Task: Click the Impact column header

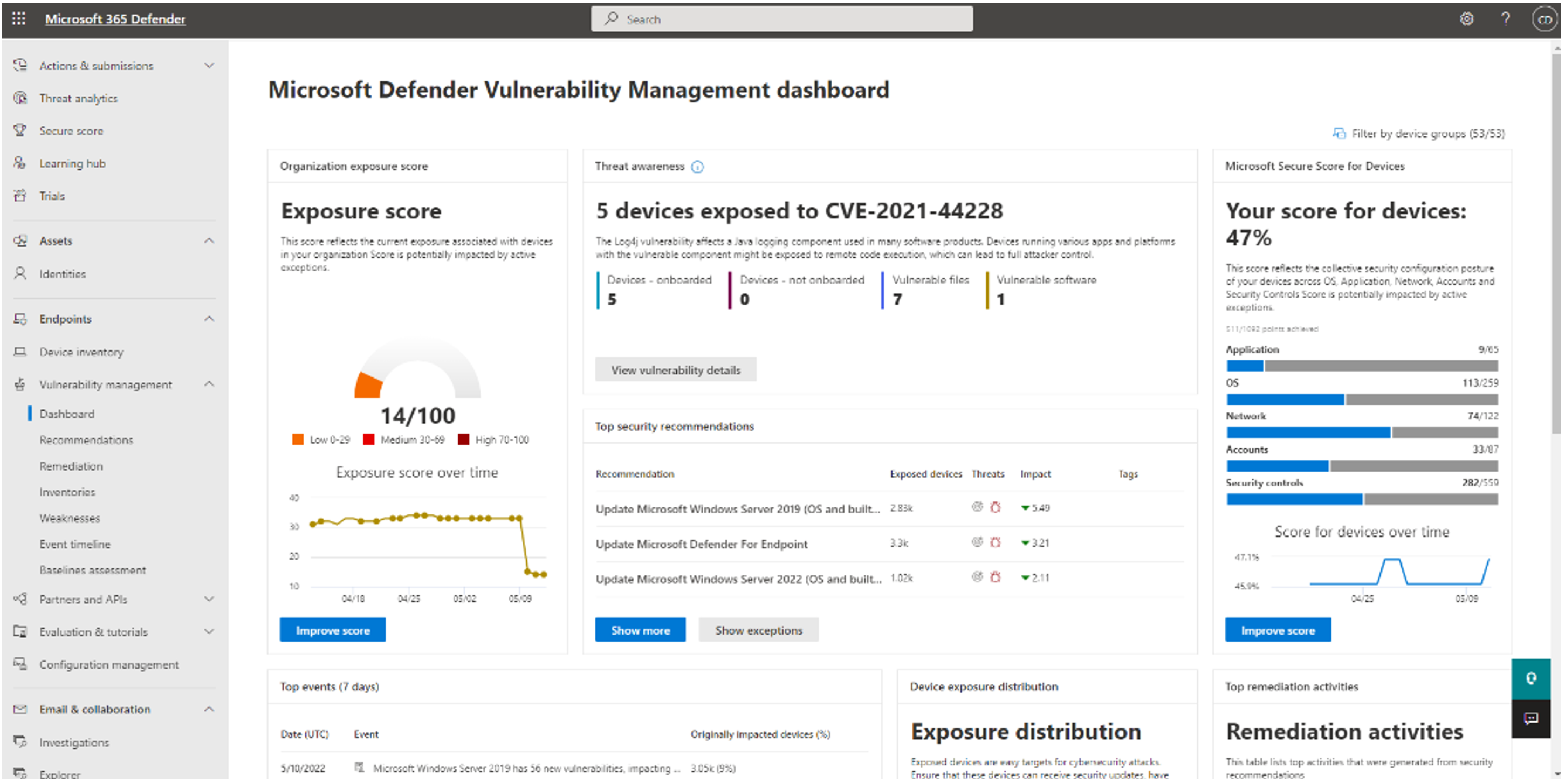Action: (1035, 473)
